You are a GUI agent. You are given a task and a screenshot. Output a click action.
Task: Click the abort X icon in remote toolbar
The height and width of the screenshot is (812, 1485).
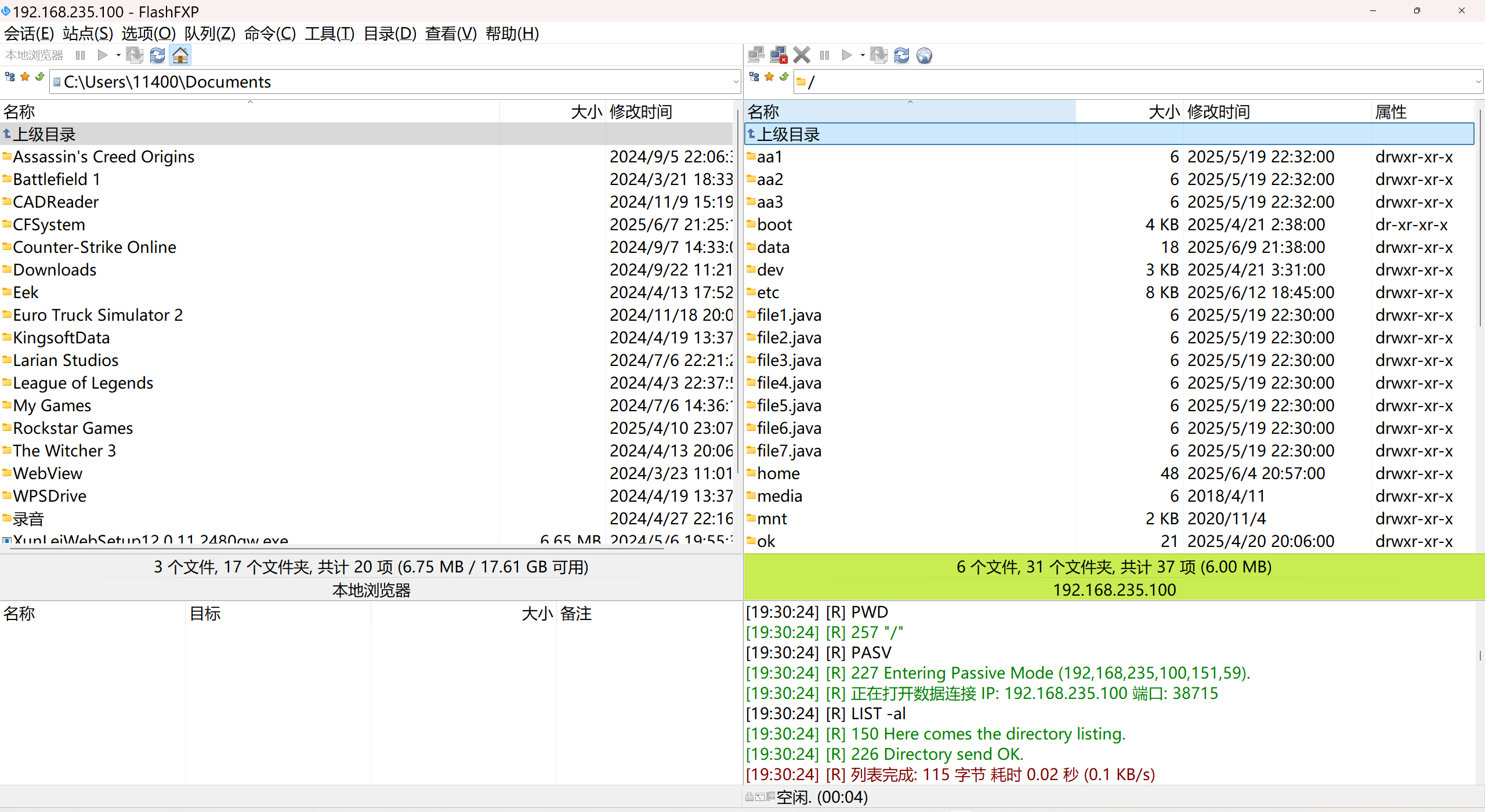click(x=801, y=55)
